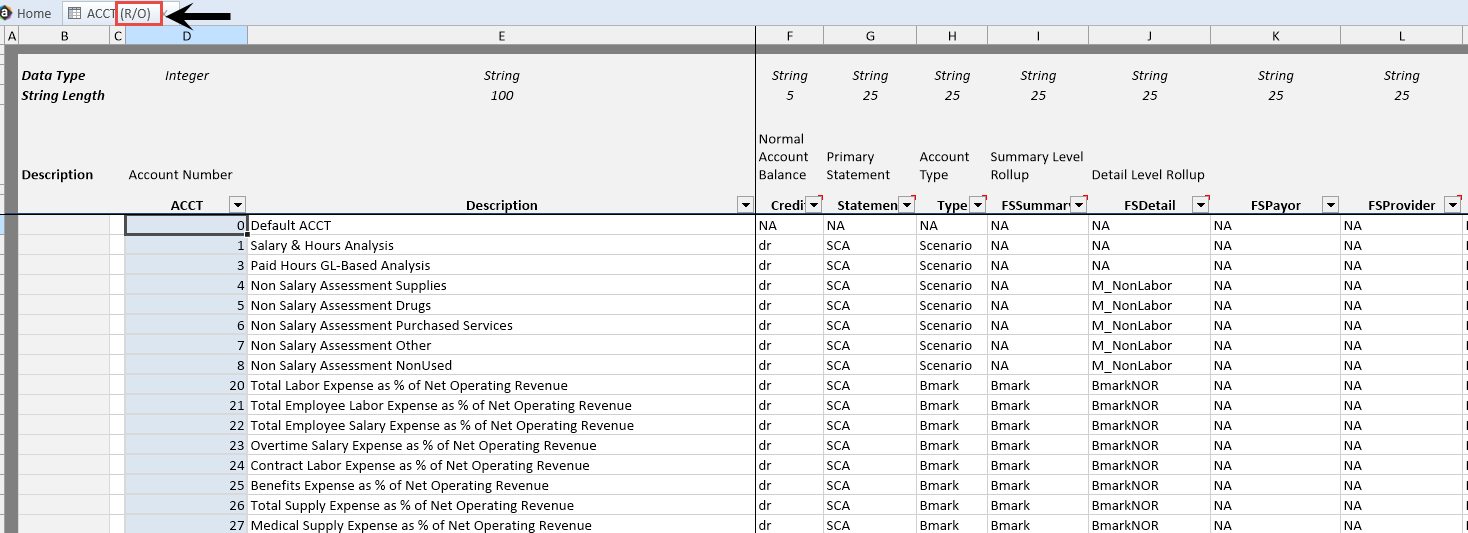Select account number 24 cell
The height and width of the screenshot is (533, 1468).
pyautogui.click(x=187, y=465)
